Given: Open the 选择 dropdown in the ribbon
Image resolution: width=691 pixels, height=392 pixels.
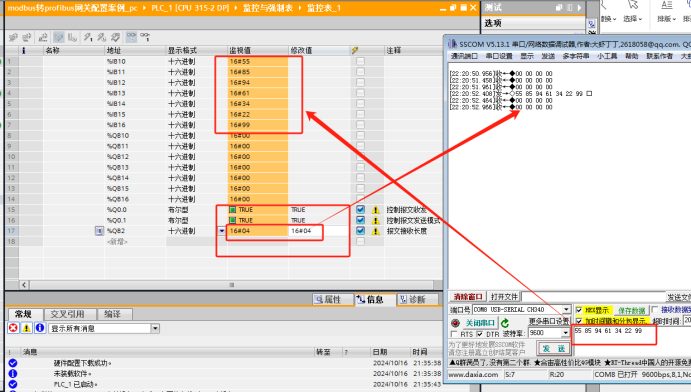Looking at the screenshot, I should 633,19.
